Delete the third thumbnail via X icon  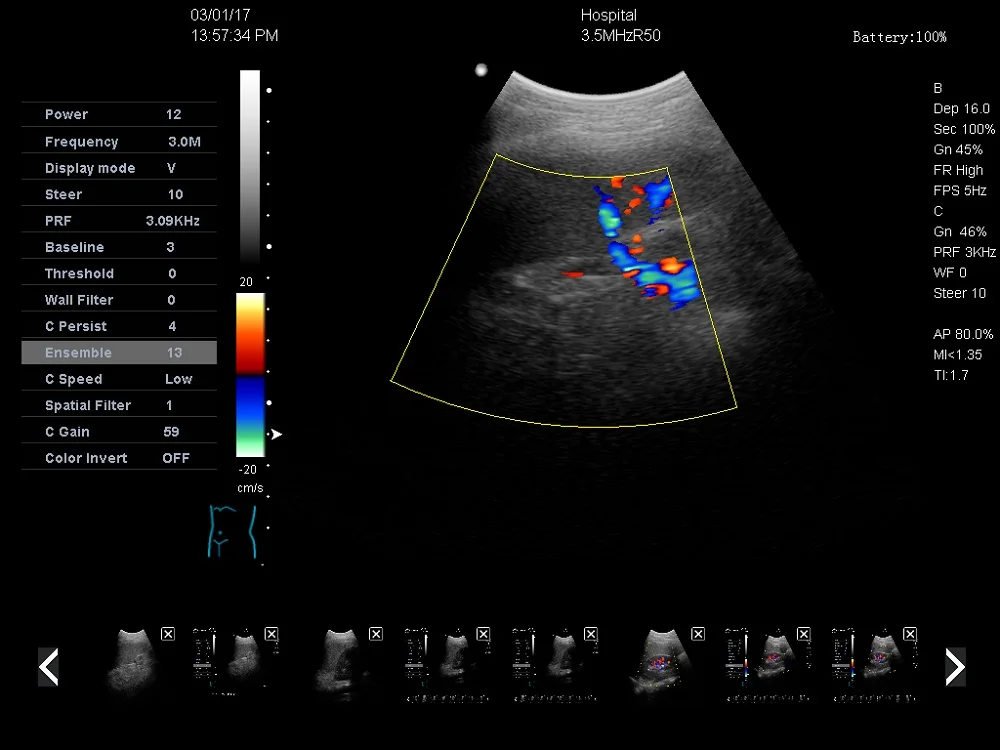point(376,634)
